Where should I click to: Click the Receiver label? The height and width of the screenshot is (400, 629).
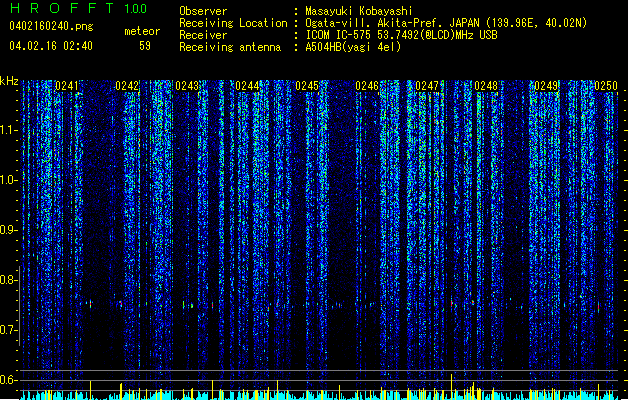click(x=203, y=35)
